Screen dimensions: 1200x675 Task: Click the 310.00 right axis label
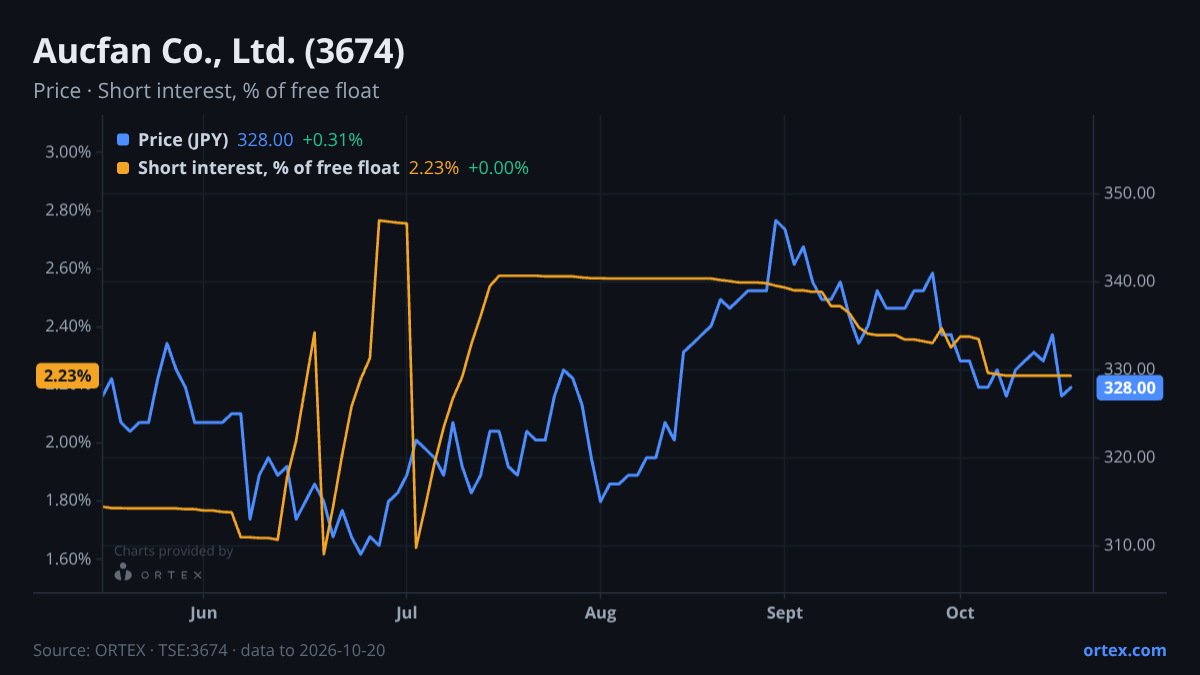[1130, 545]
